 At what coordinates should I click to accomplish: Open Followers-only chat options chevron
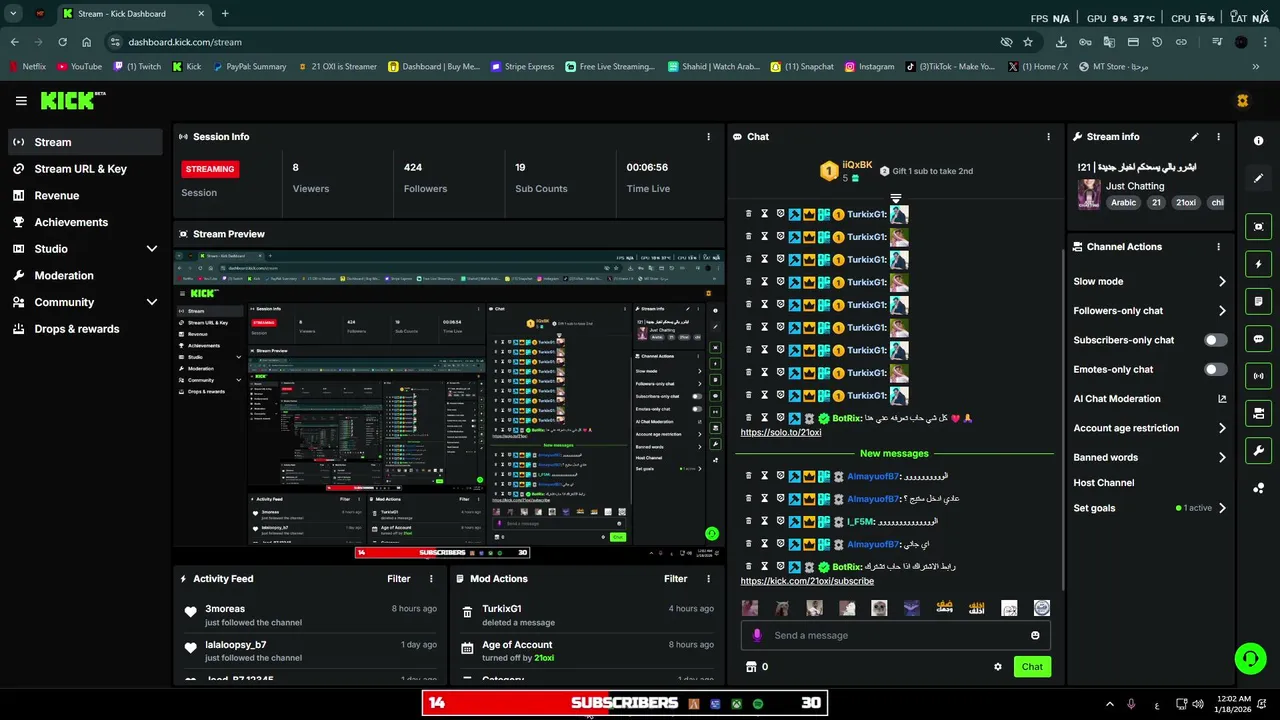click(1222, 311)
